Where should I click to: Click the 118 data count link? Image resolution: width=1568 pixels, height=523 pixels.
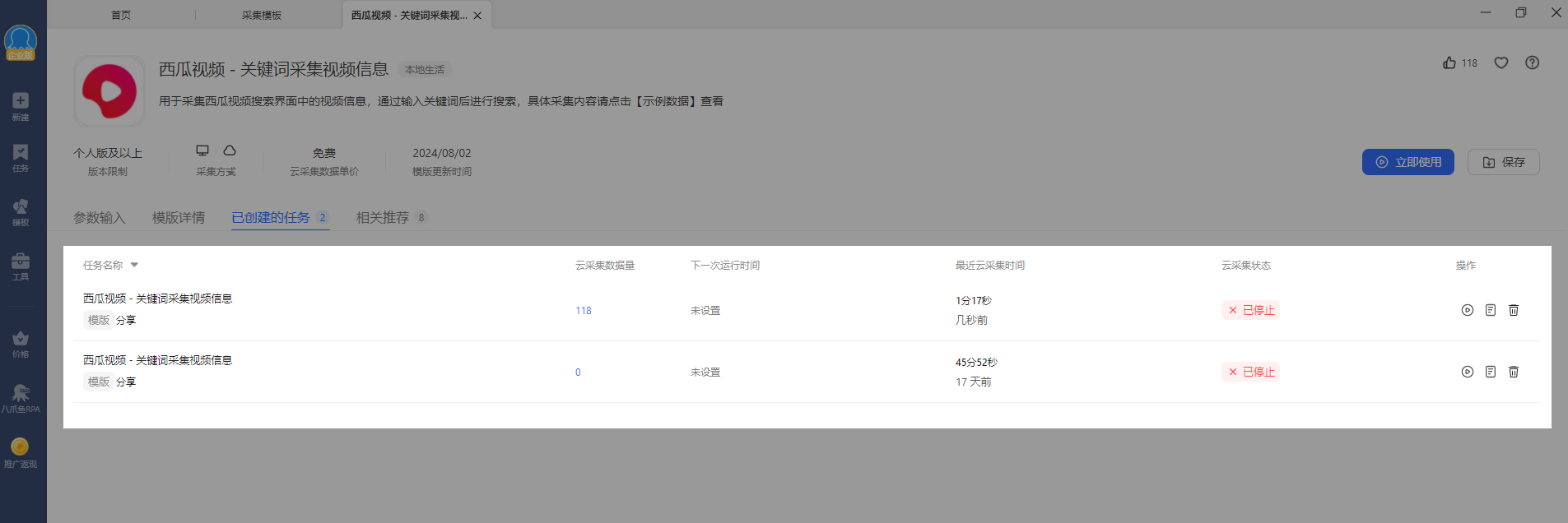(584, 311)
